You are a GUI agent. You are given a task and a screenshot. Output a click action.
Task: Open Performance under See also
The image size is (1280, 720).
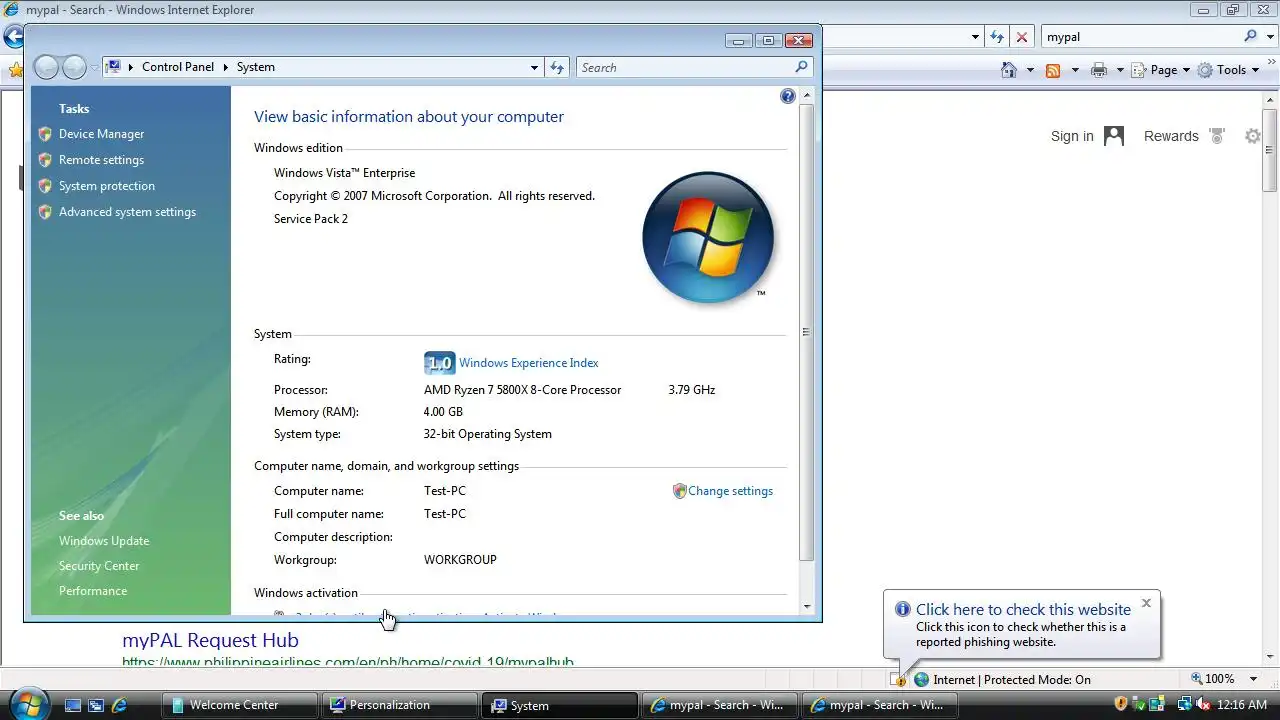click(x=93, y=591)
